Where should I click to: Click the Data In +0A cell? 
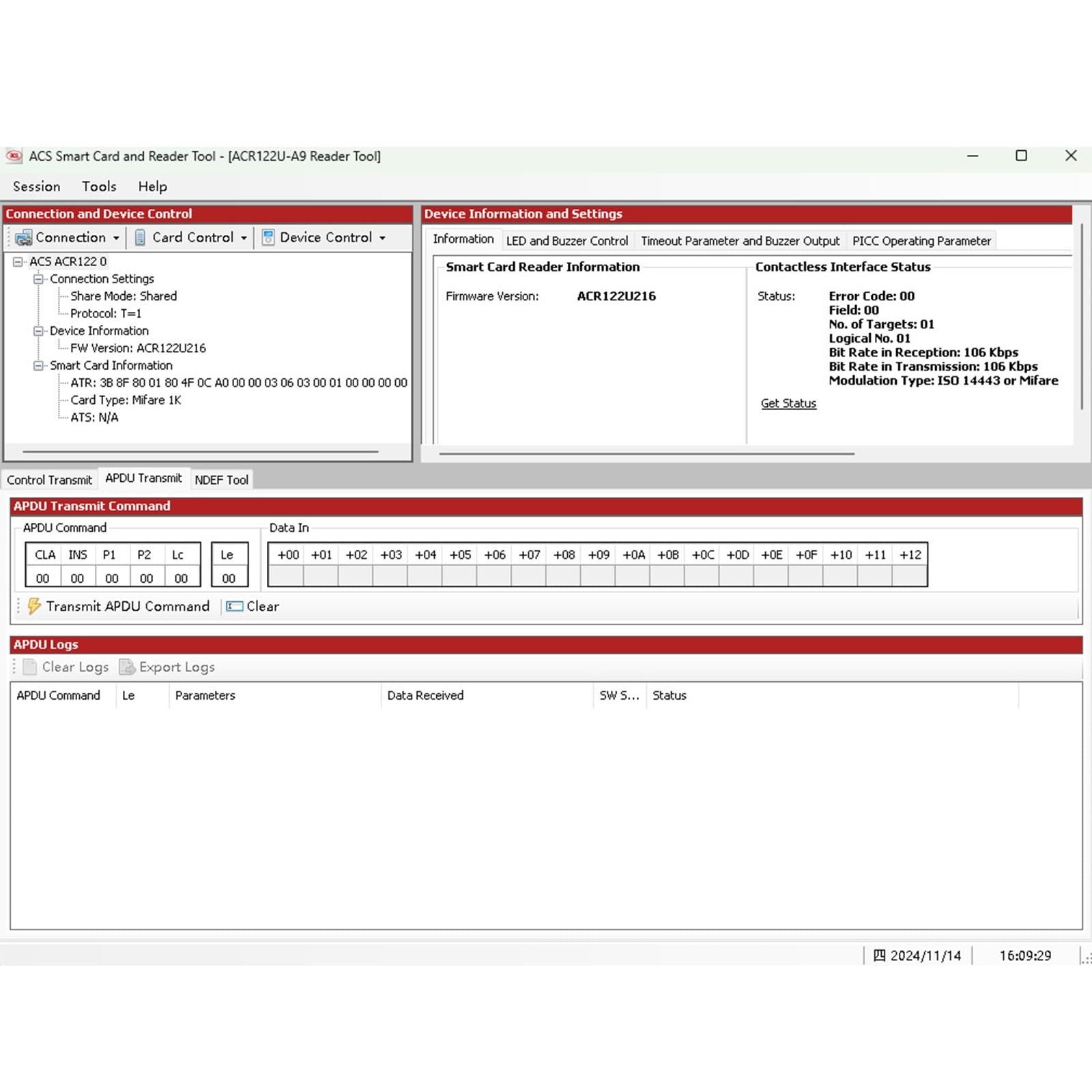click(x=632, y=577)
